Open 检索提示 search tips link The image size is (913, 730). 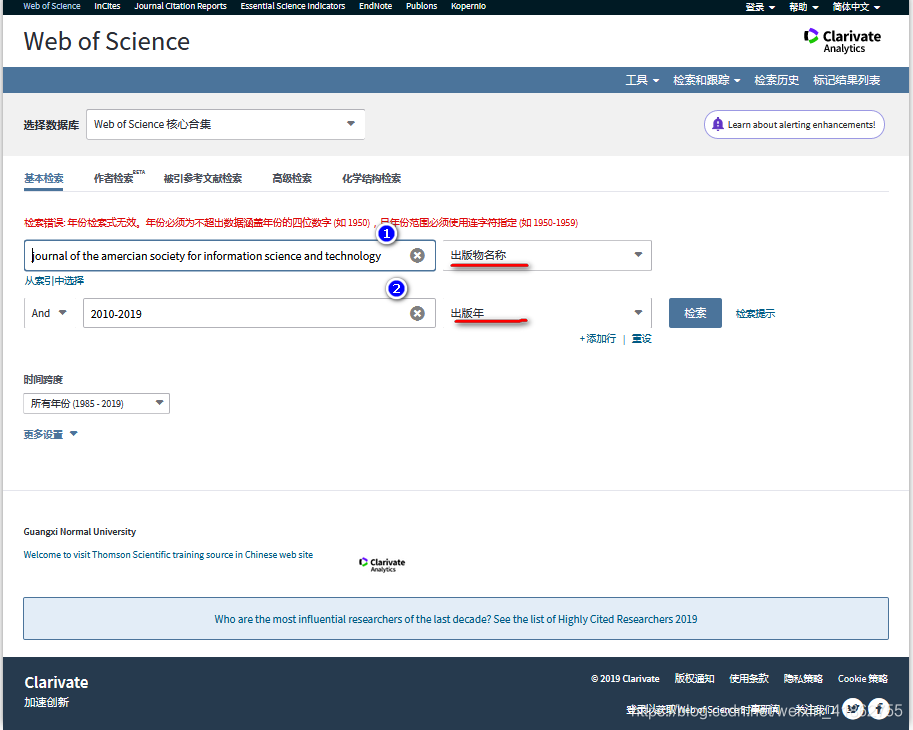point(755,314)
